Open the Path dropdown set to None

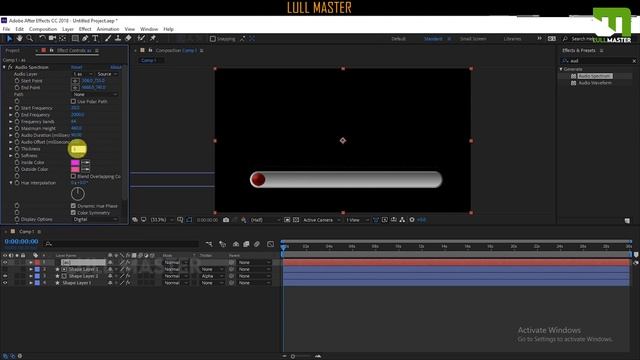click(x=95, y=94)
